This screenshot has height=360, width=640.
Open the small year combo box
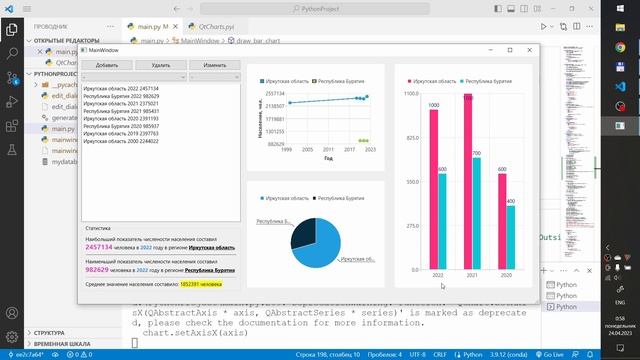[x=215, y=77]
